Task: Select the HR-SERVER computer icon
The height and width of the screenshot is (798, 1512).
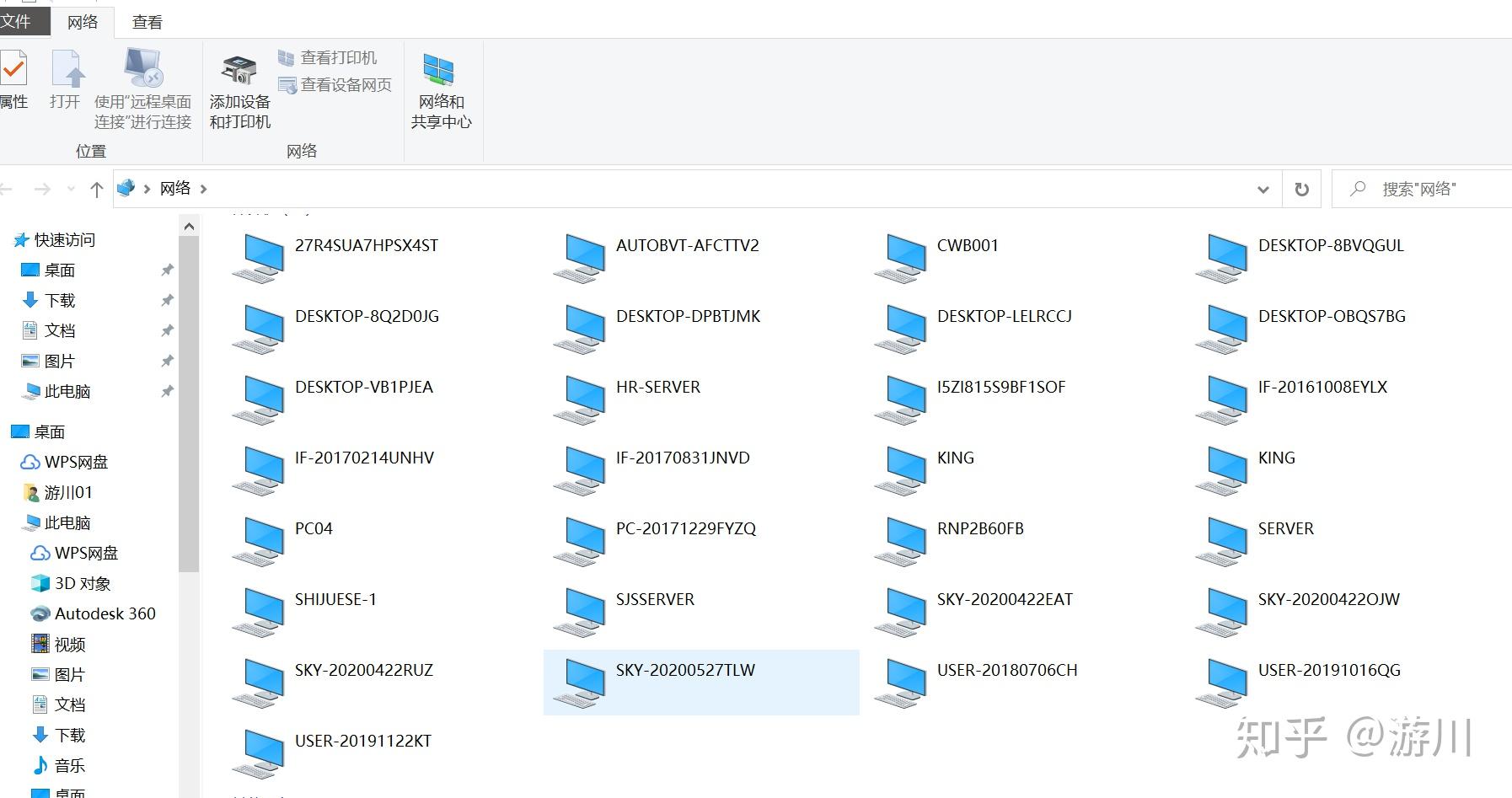Action: (580, 399)
